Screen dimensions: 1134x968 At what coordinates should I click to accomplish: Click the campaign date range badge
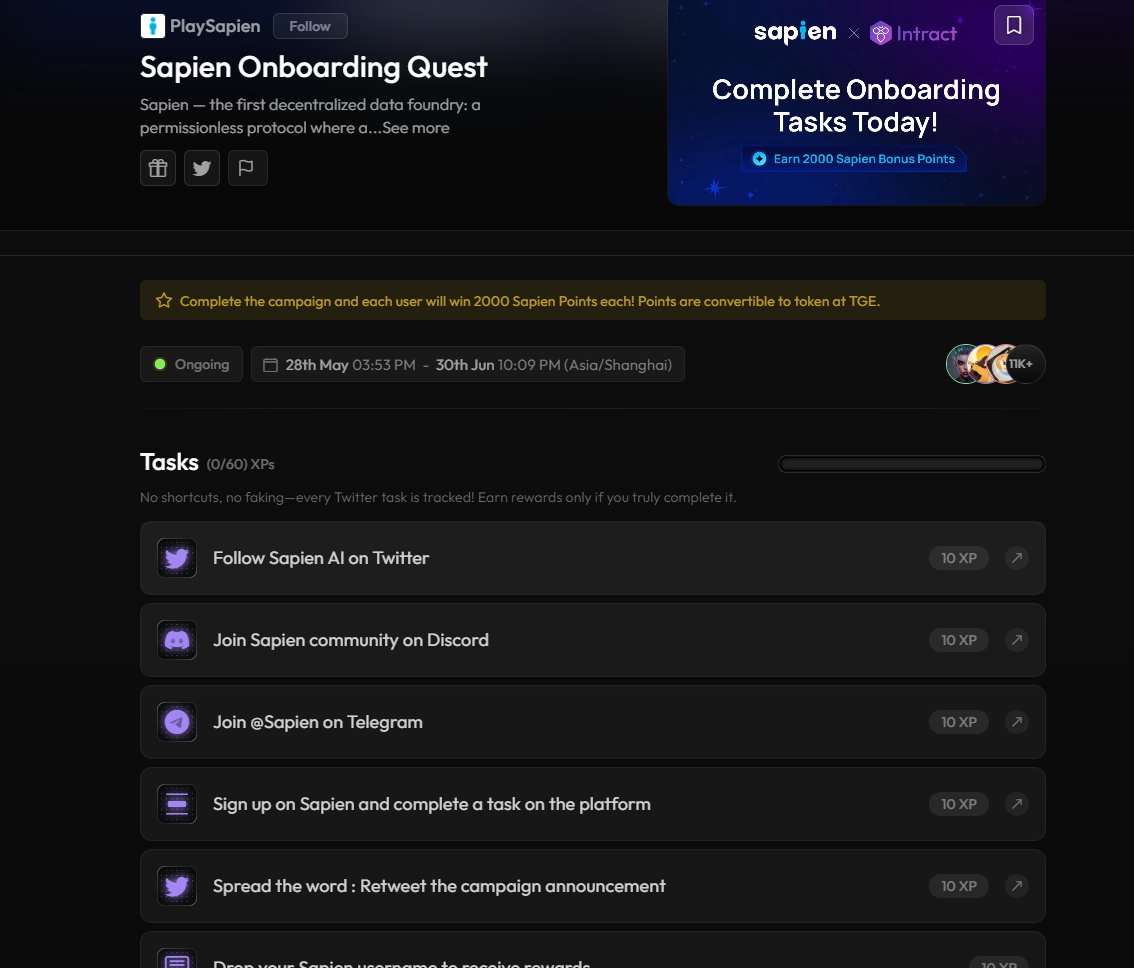click(x=468, y=364)
